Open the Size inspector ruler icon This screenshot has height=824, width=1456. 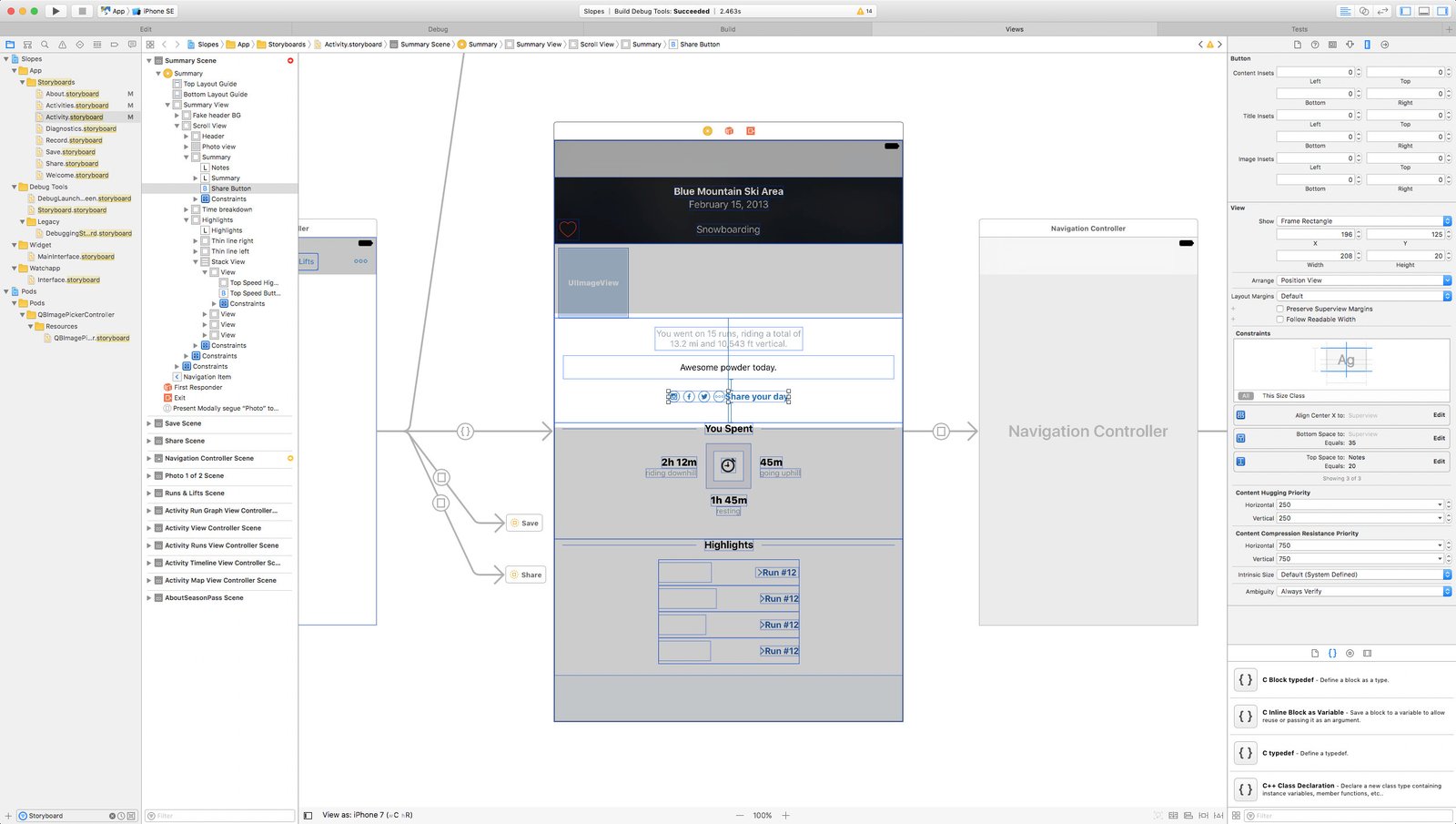pos(1367,45)
